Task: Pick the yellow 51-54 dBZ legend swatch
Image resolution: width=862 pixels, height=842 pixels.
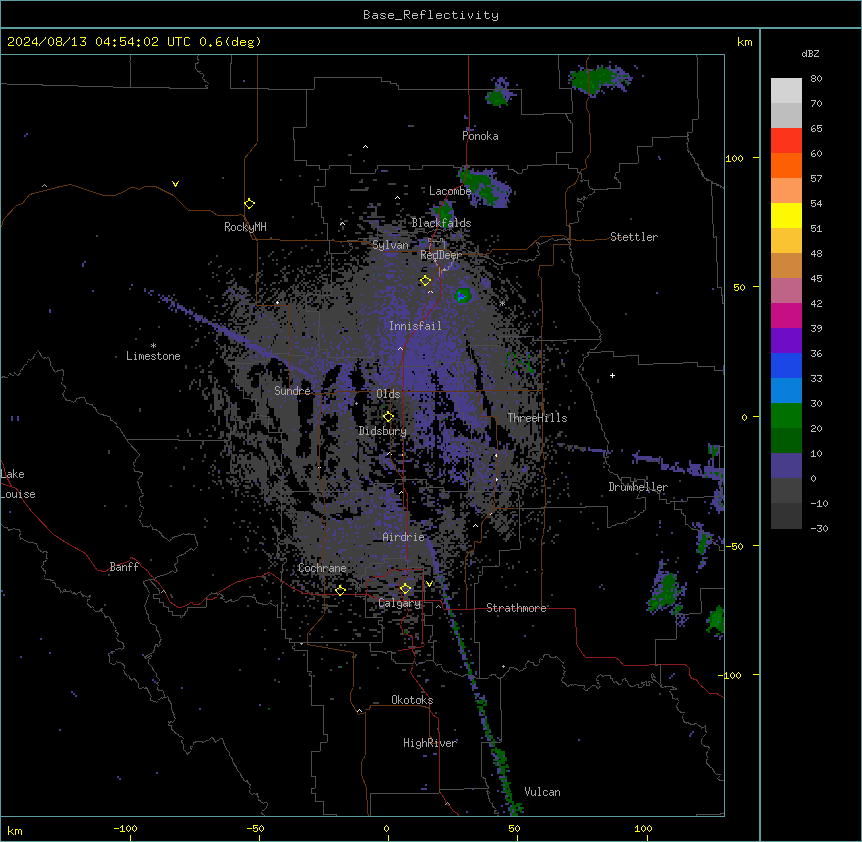Action: (x=786, y=215)
